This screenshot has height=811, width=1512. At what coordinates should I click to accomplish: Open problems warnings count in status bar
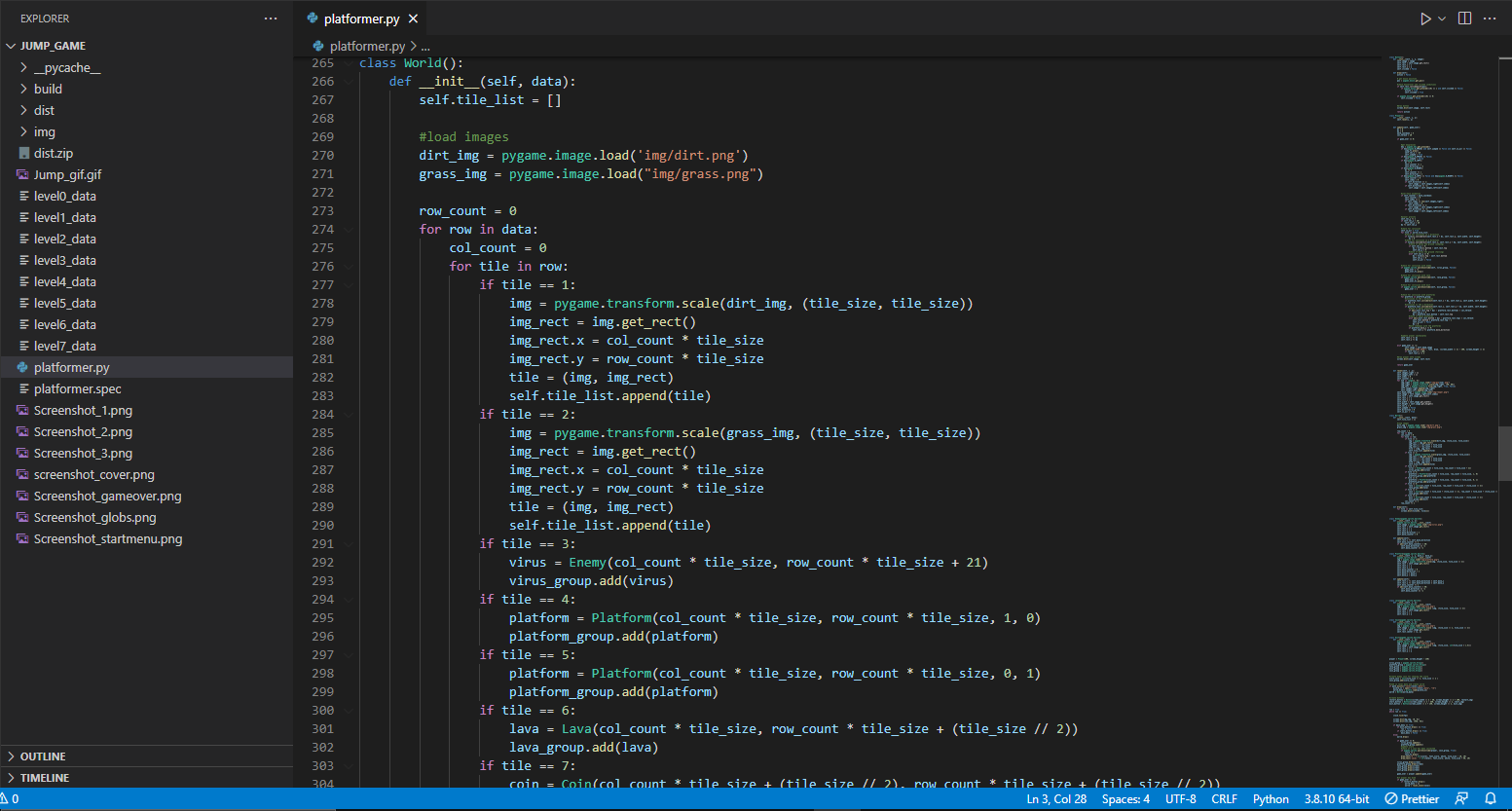[x=10, y=799]
